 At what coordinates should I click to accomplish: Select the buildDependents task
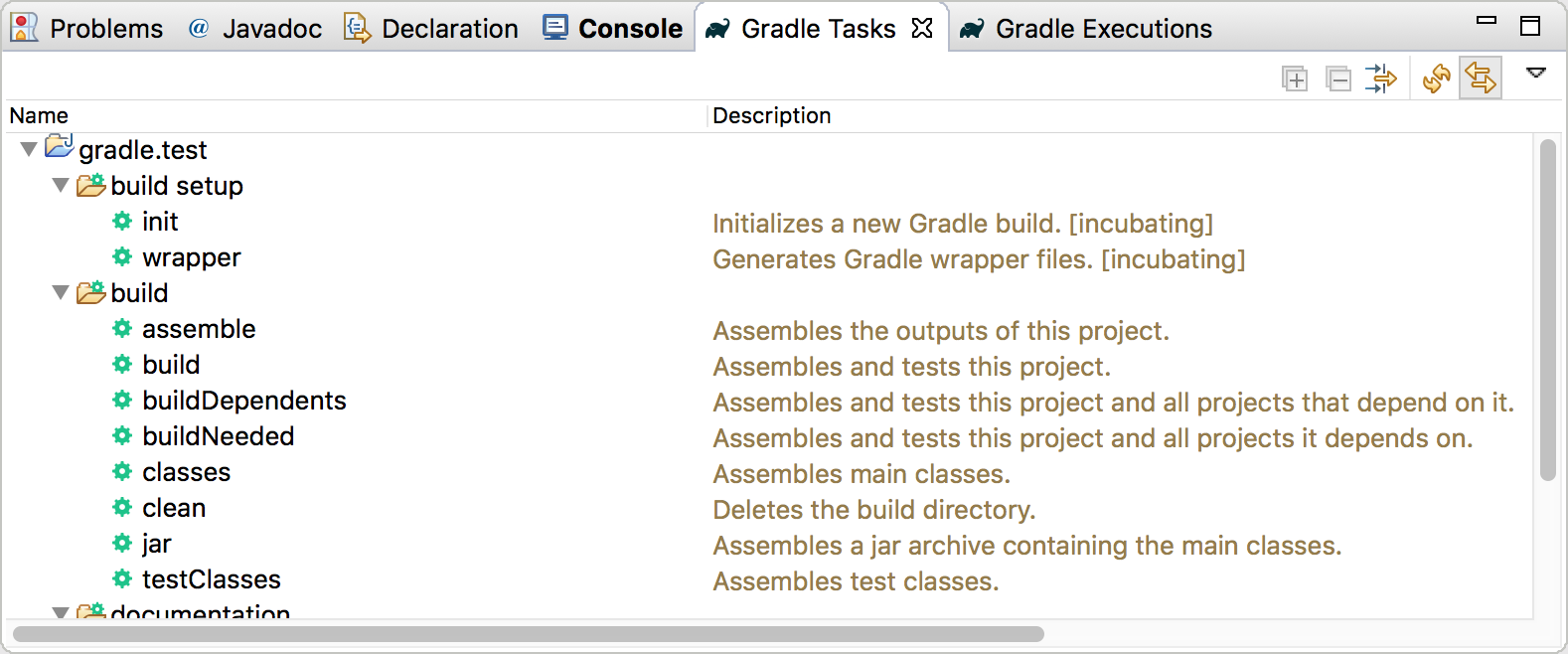pos(244,401)
